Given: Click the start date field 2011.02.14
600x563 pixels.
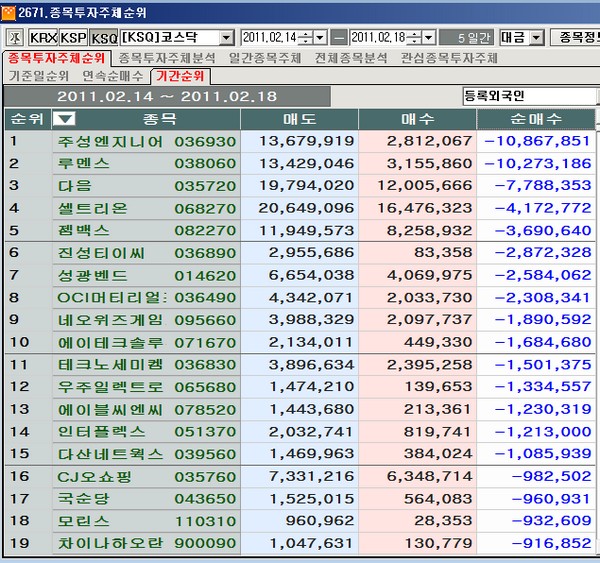Looking at the screenshot, I should [x=269, y=38].
